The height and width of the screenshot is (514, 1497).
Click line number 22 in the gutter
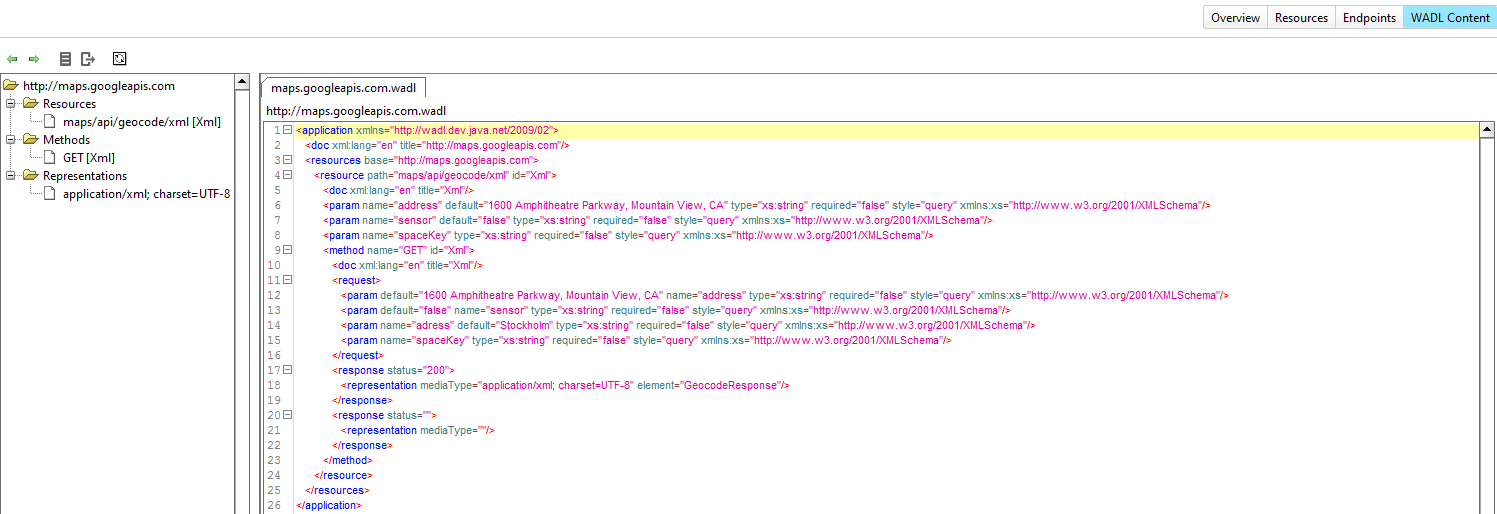tap(273, 445)
